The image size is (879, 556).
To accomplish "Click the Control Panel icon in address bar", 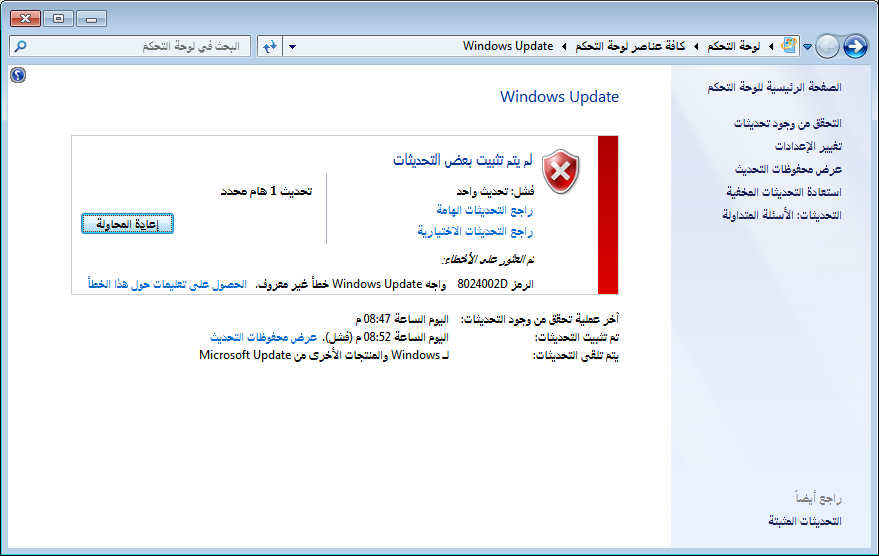I will pos(789,46).
